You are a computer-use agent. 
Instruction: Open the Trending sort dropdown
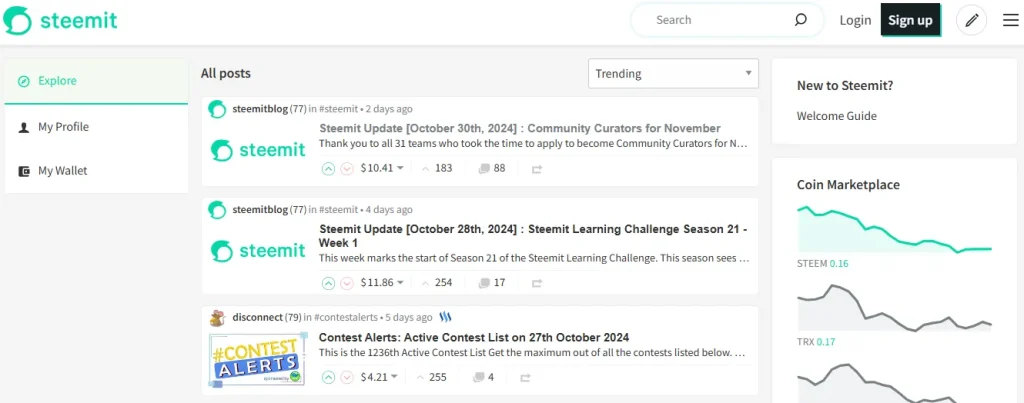[673, 73]
